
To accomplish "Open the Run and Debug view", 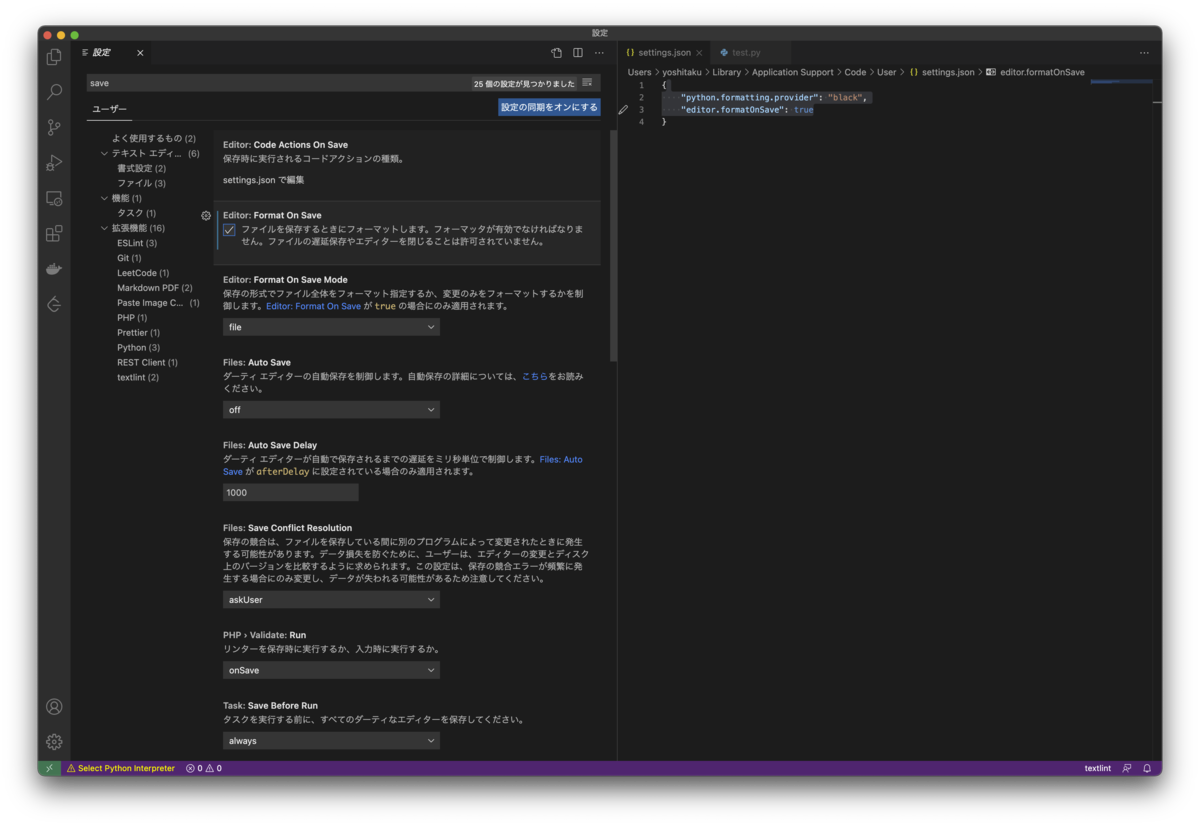I will [x=54, y=163].
